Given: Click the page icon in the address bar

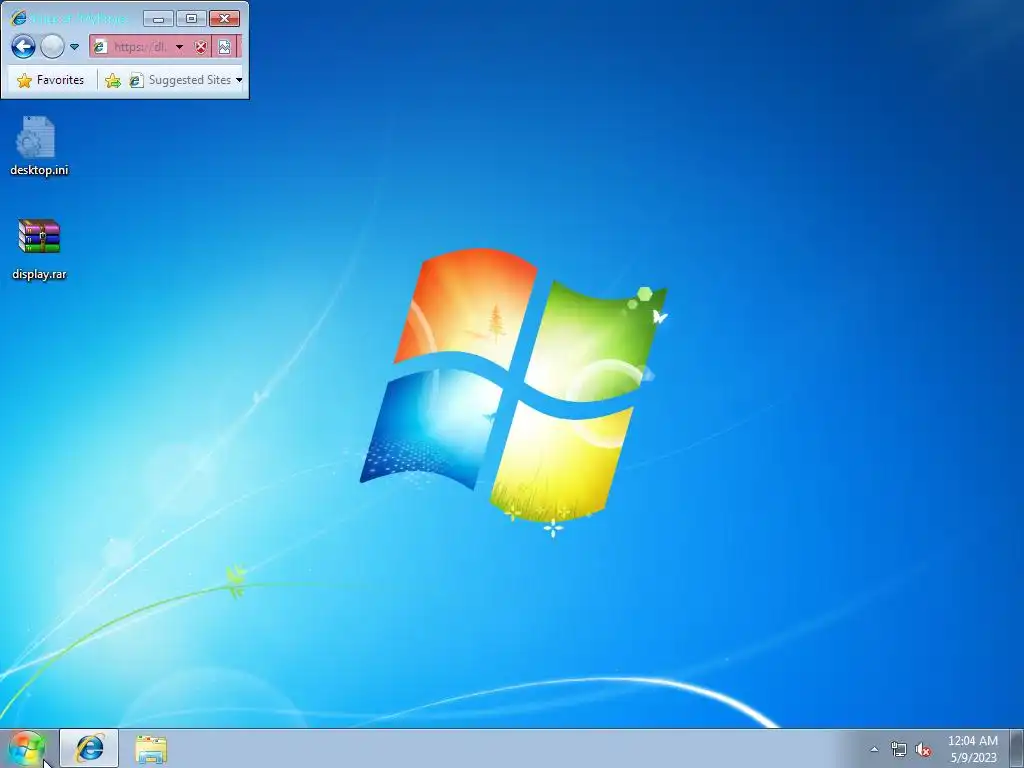Looking at the screenshot, I should pyautogui.click(x=100, y=47).
